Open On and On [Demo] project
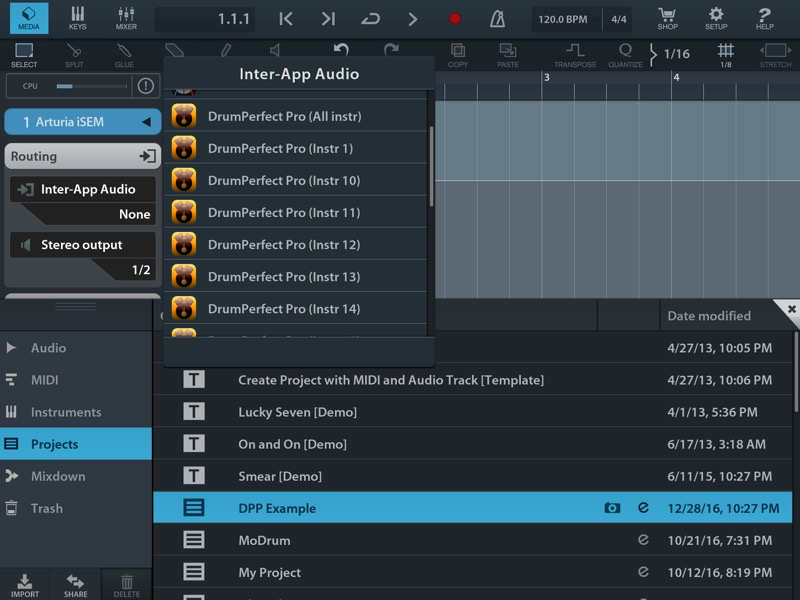This screenshot has width=800, height=600. point(472,444)
